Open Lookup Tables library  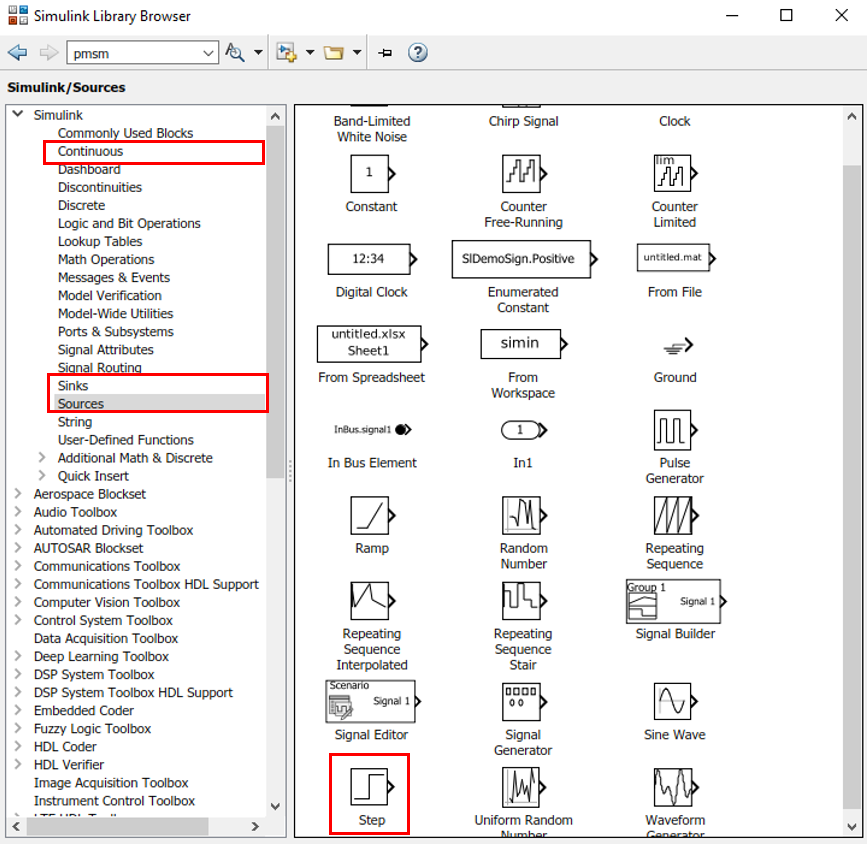pyautogui.click(x=100, y=242)
